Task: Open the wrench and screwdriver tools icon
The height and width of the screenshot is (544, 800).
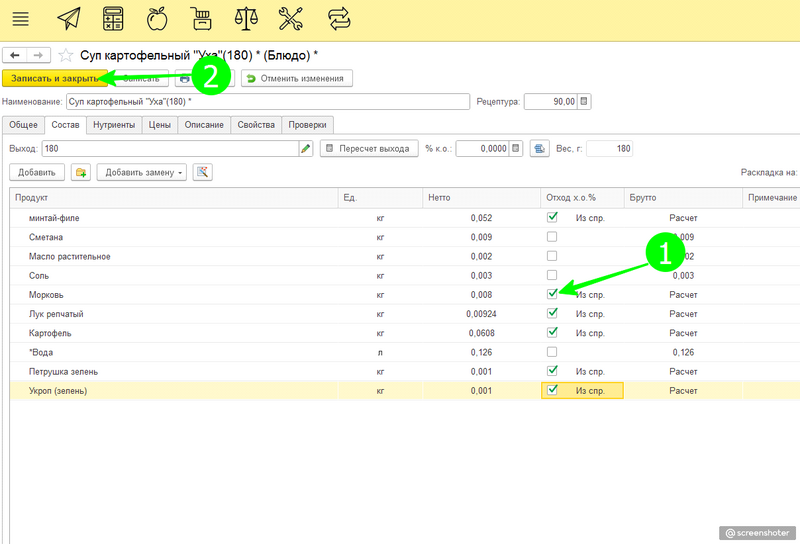Action: tap(290, 18)
